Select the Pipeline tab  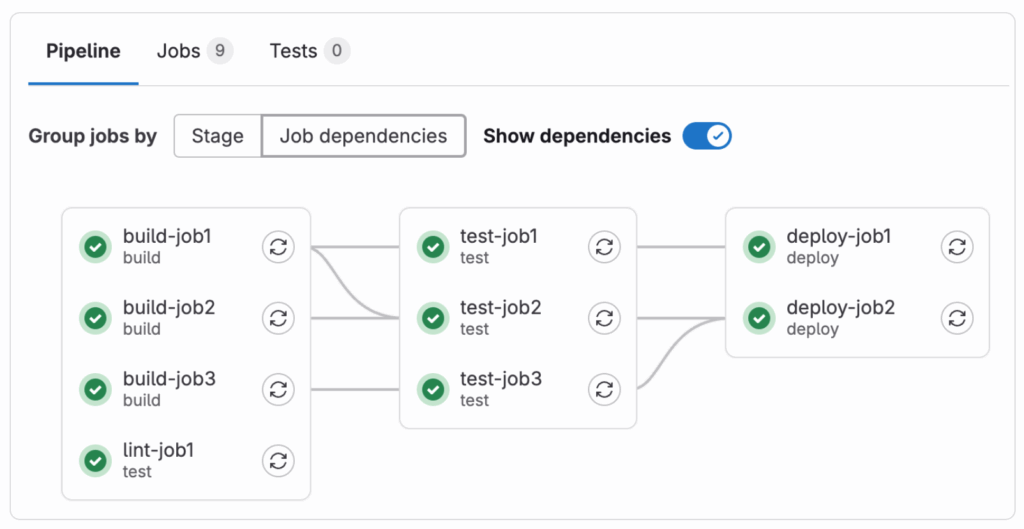coord(83,51)
